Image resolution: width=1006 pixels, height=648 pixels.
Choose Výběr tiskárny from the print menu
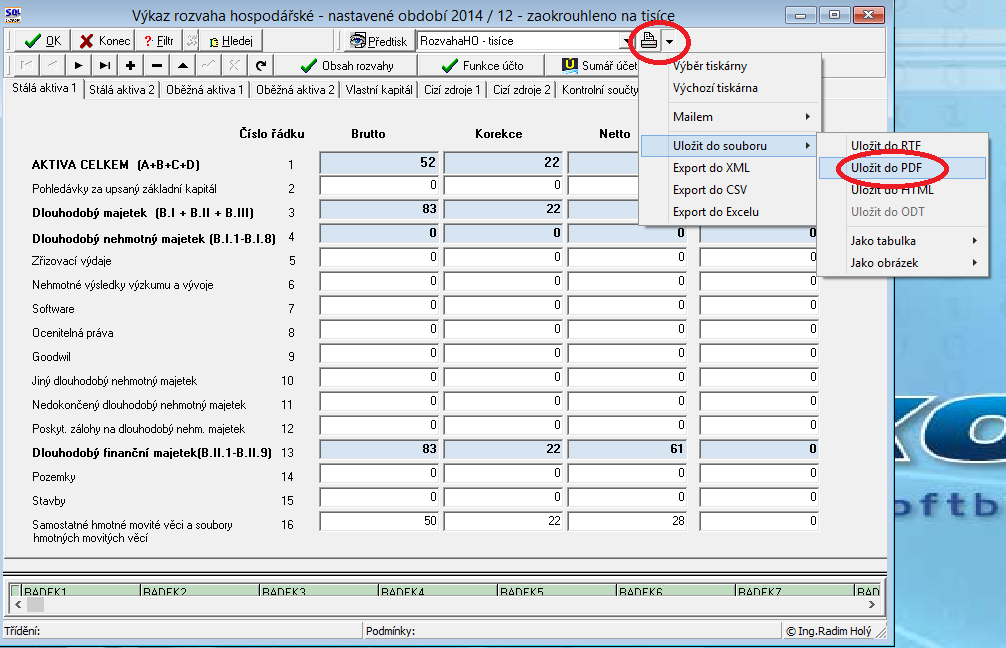click(730, 66)
